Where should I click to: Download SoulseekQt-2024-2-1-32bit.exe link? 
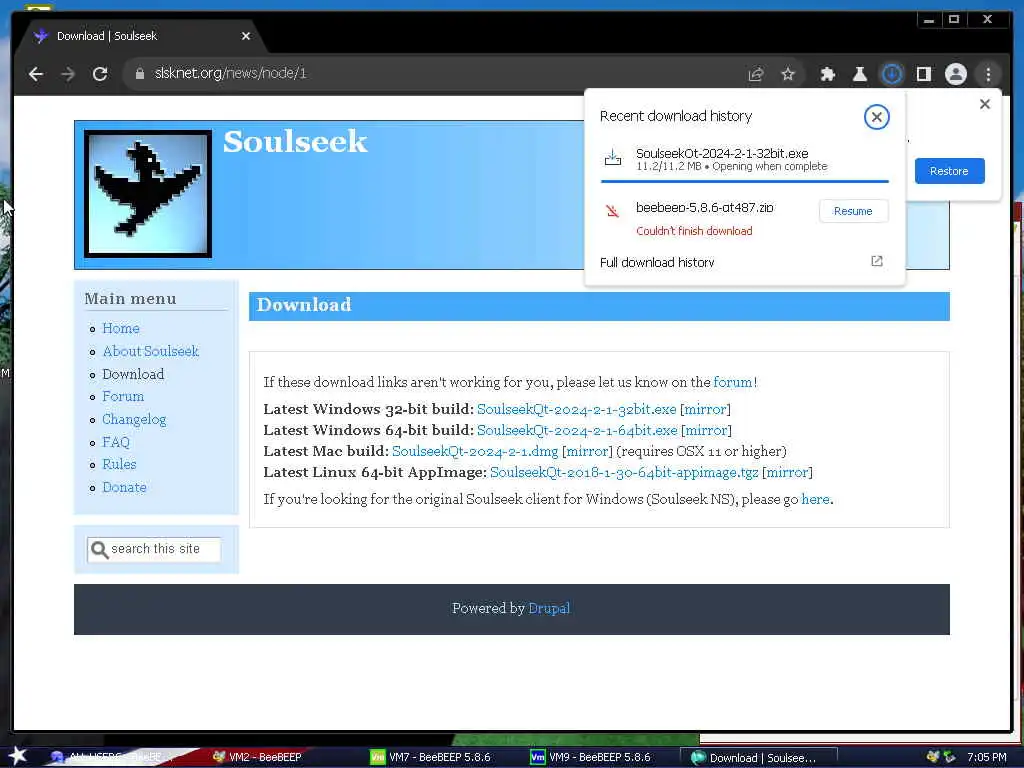click(x=577, y=409)
